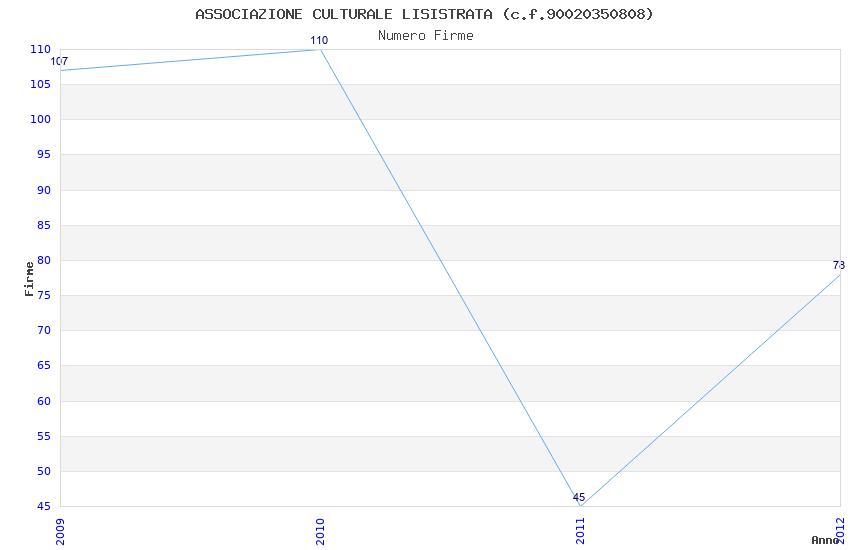The width and height of the screenshot is (850, 550).
Task: Select x-axis year 2012
Action: pyautogui.click(x=840, y=532)
